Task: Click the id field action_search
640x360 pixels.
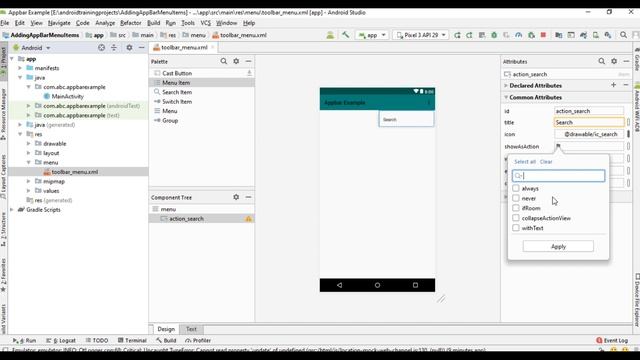Action: [x=589, y=111]
